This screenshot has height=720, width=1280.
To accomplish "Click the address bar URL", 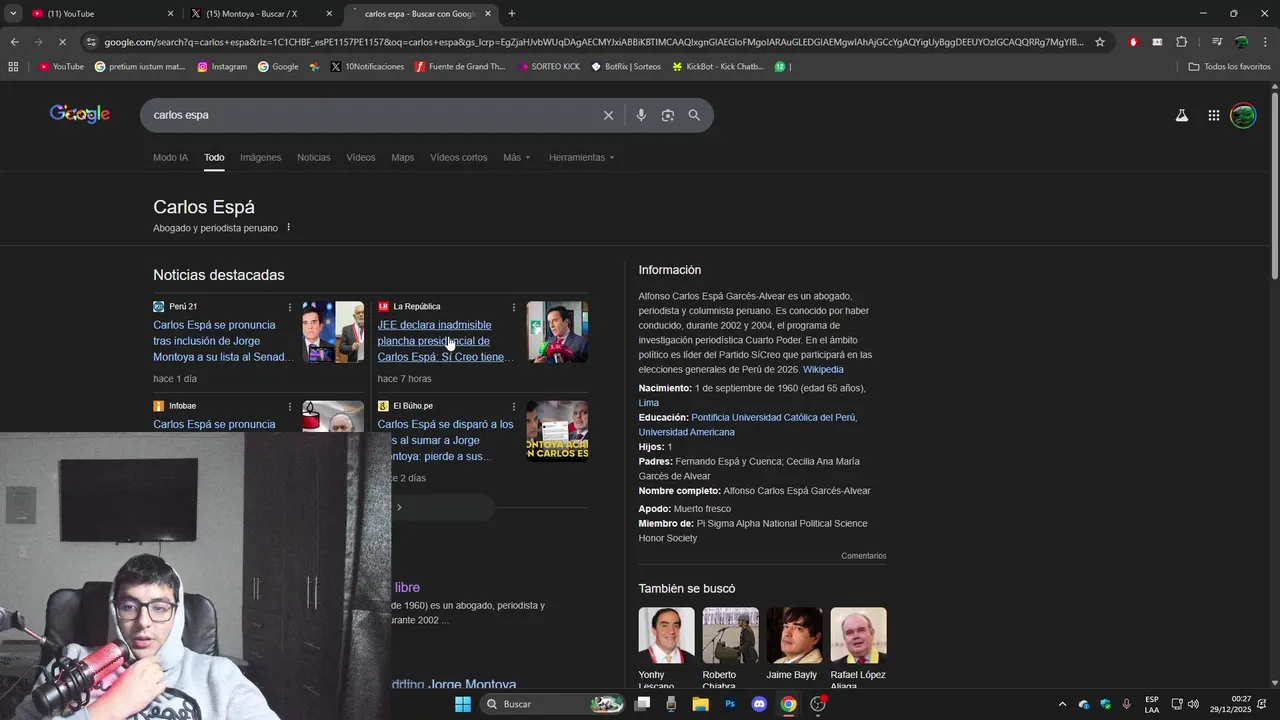I will point(592,42).
